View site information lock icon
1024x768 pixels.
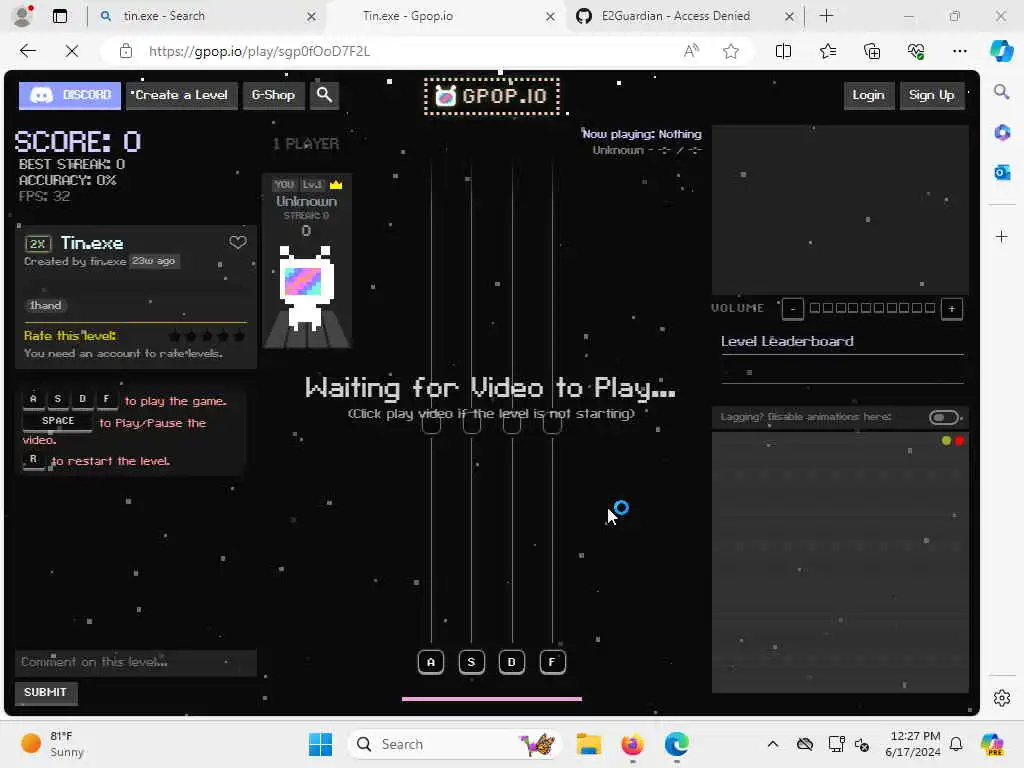[126, 51]
